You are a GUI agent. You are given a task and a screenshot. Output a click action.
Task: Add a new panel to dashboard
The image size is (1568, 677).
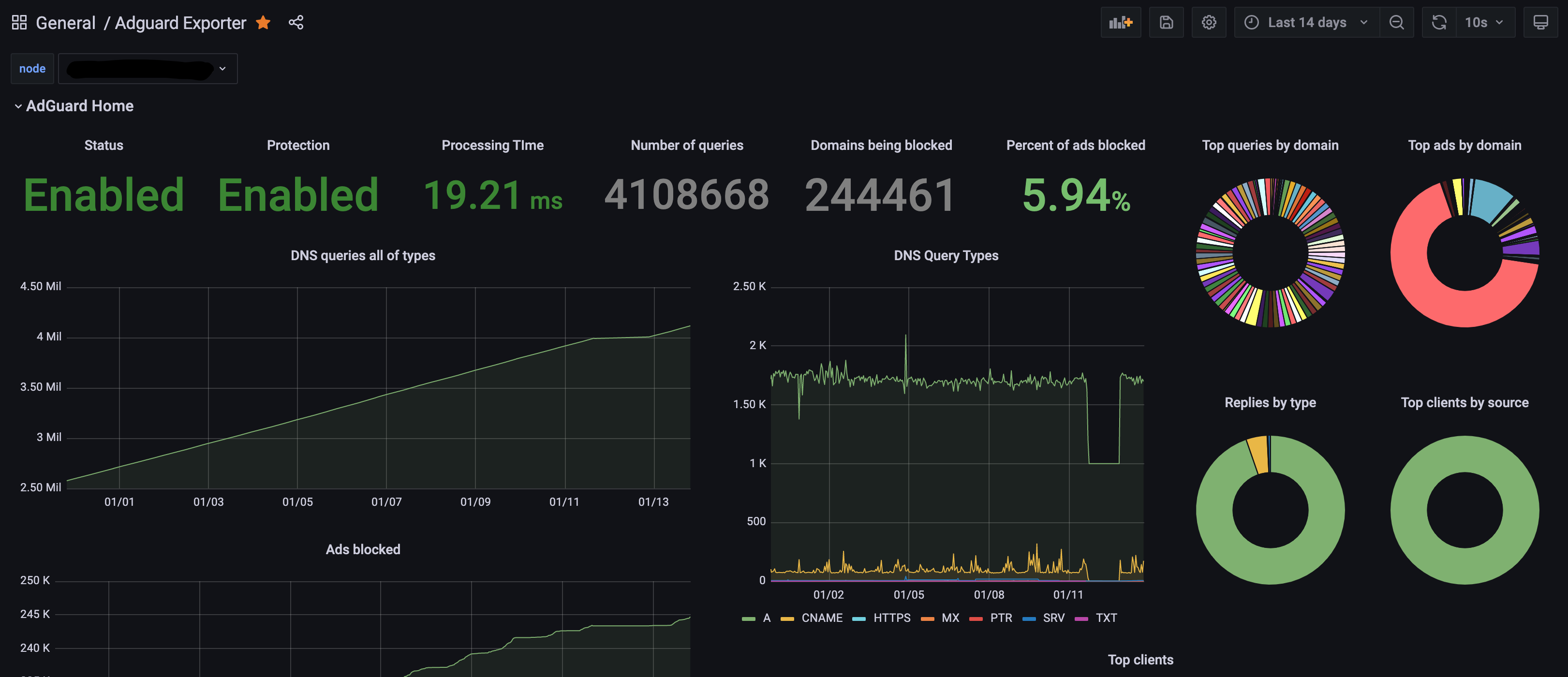(x=1121, y=23)
